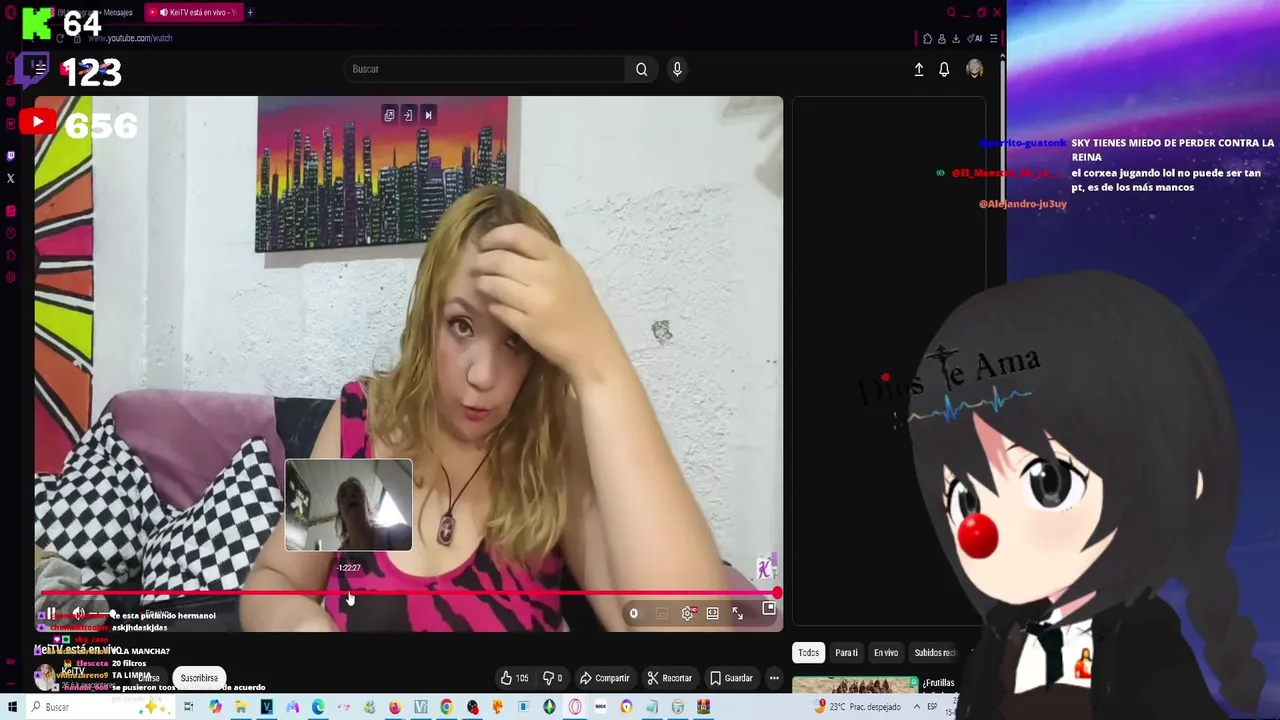Switch to the Mensajes browser tab
This screenshot has height=720, width=1280.
pos(95,12)
